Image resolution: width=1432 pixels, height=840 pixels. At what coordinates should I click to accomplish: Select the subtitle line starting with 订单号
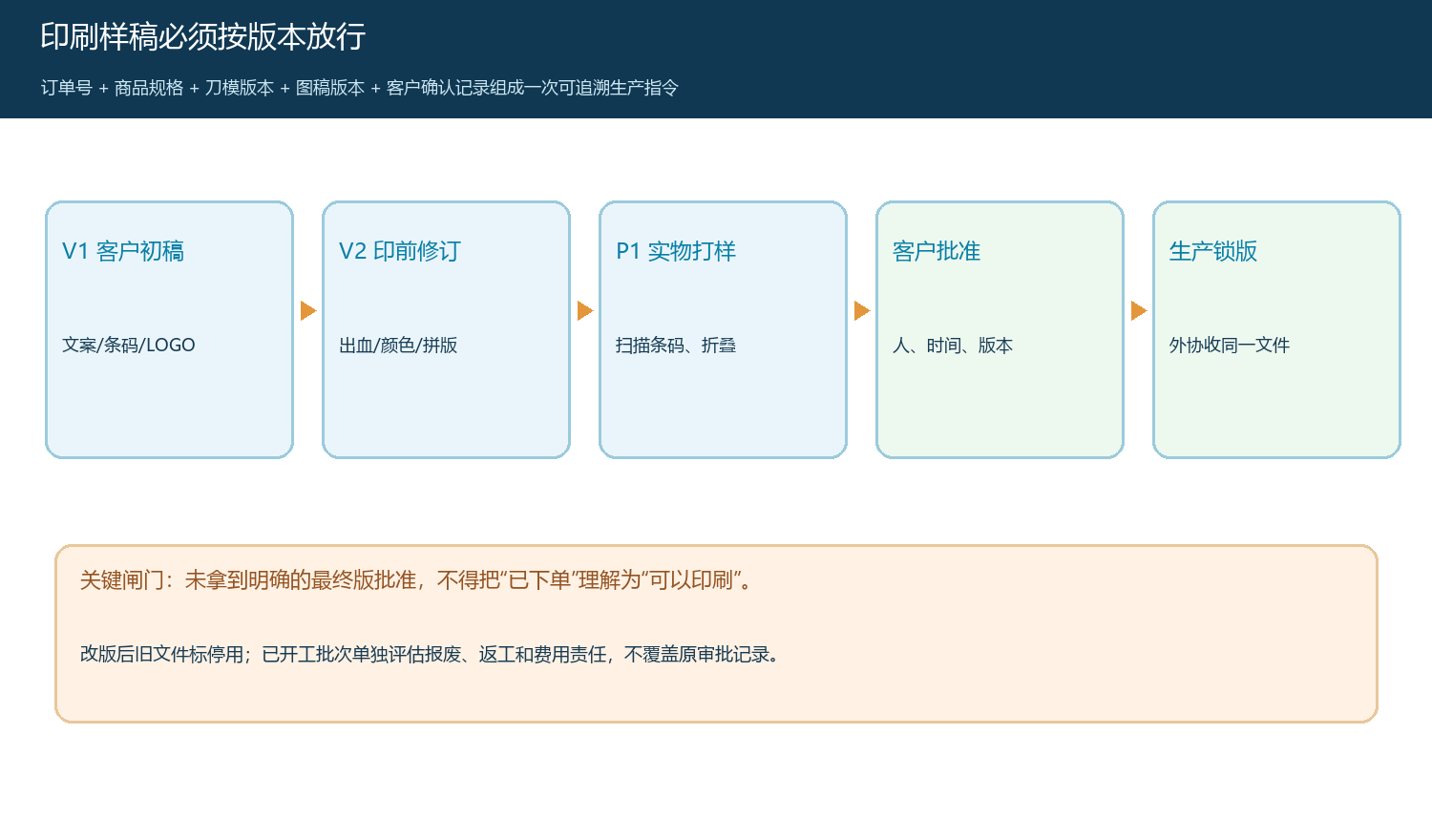(360, 88)
